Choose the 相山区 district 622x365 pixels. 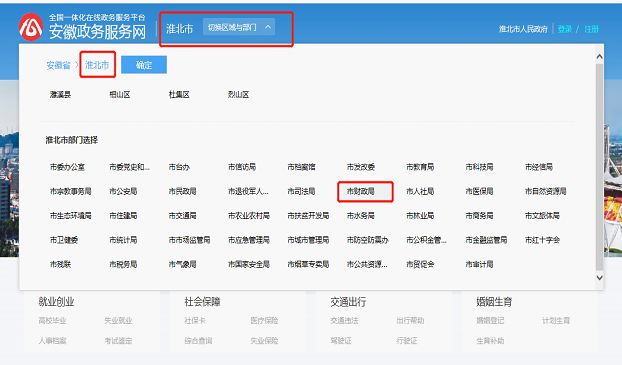[x=120, y=95]
